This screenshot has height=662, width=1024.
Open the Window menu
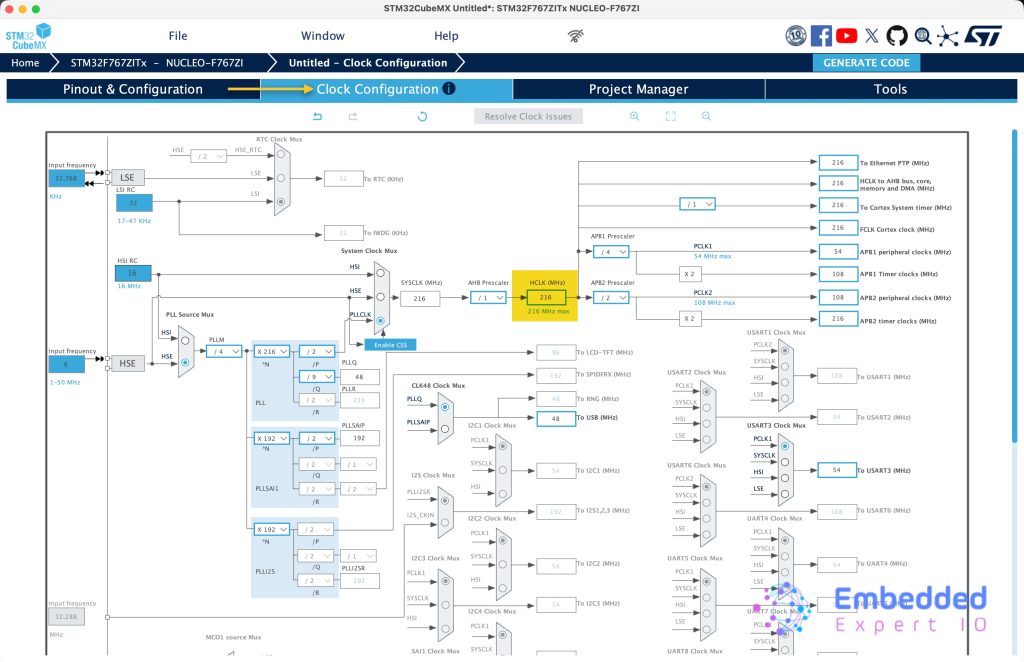[323, 36]
